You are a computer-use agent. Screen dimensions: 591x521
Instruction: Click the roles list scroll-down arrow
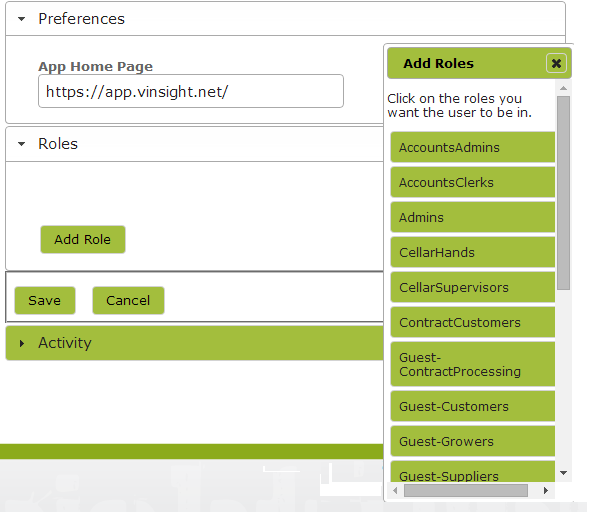(563, 473)
